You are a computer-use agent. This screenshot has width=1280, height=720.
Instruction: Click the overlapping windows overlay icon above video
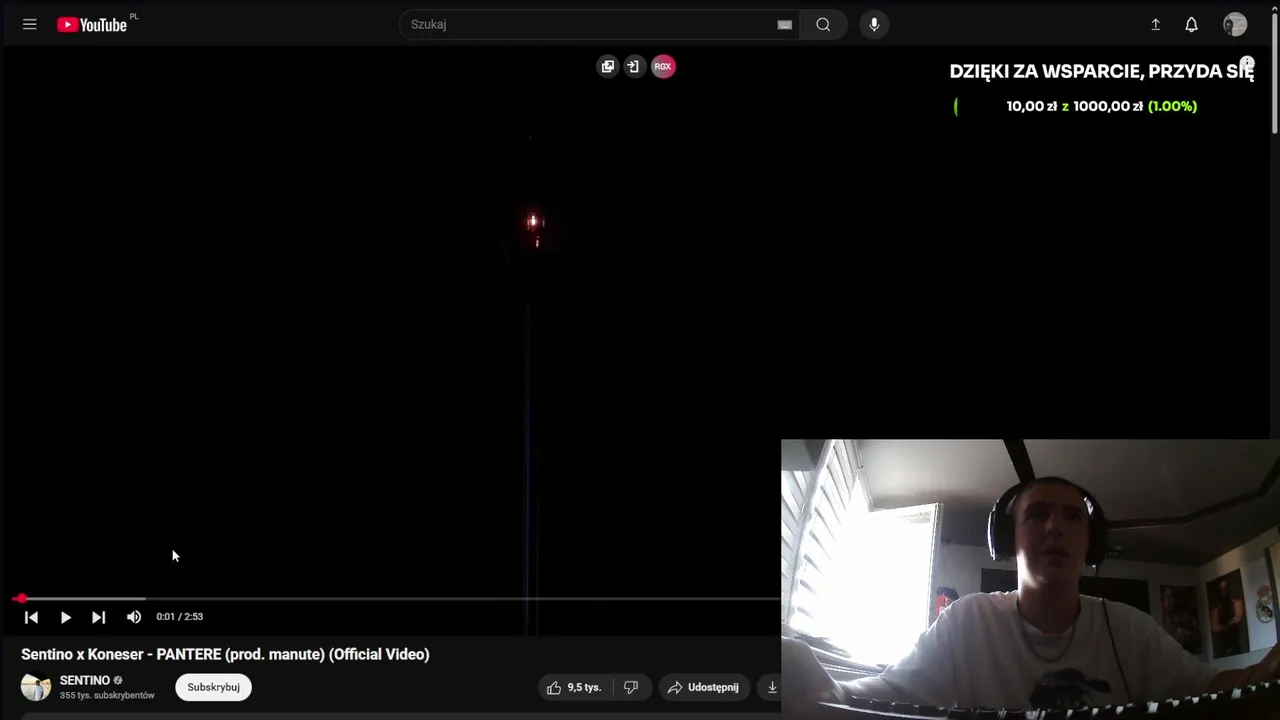coord(608,66)
